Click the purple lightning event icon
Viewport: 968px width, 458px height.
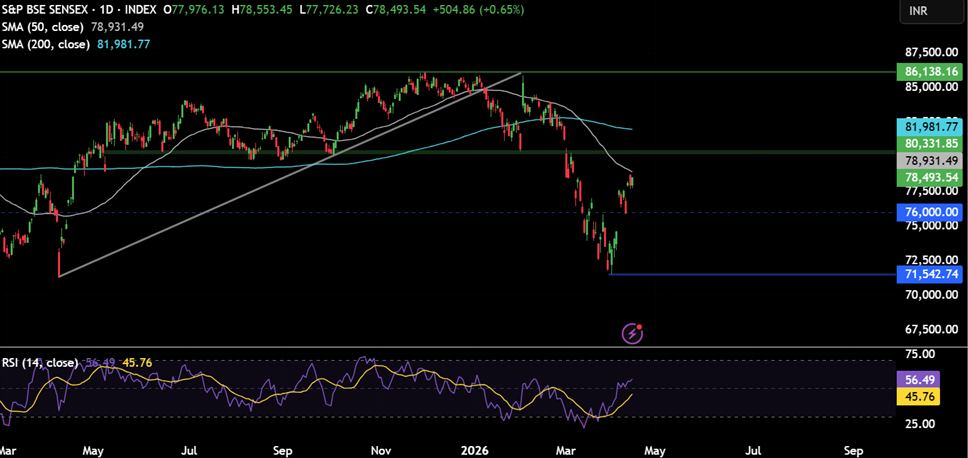point(632,333)
